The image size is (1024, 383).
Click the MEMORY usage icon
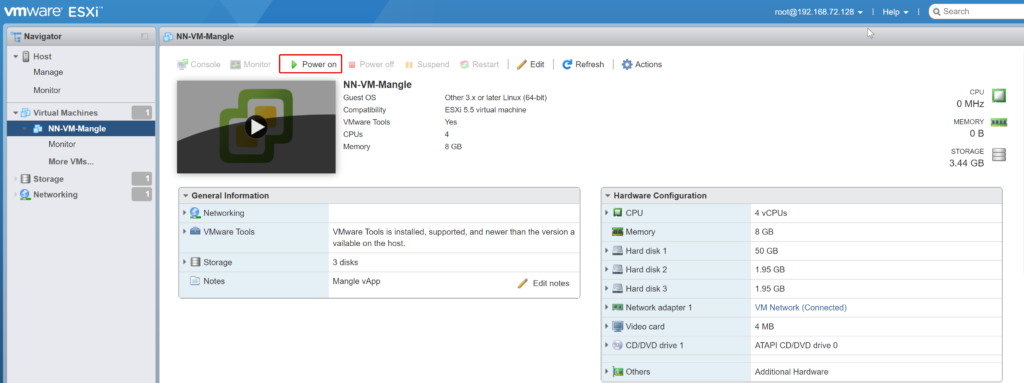coord(999,122)
